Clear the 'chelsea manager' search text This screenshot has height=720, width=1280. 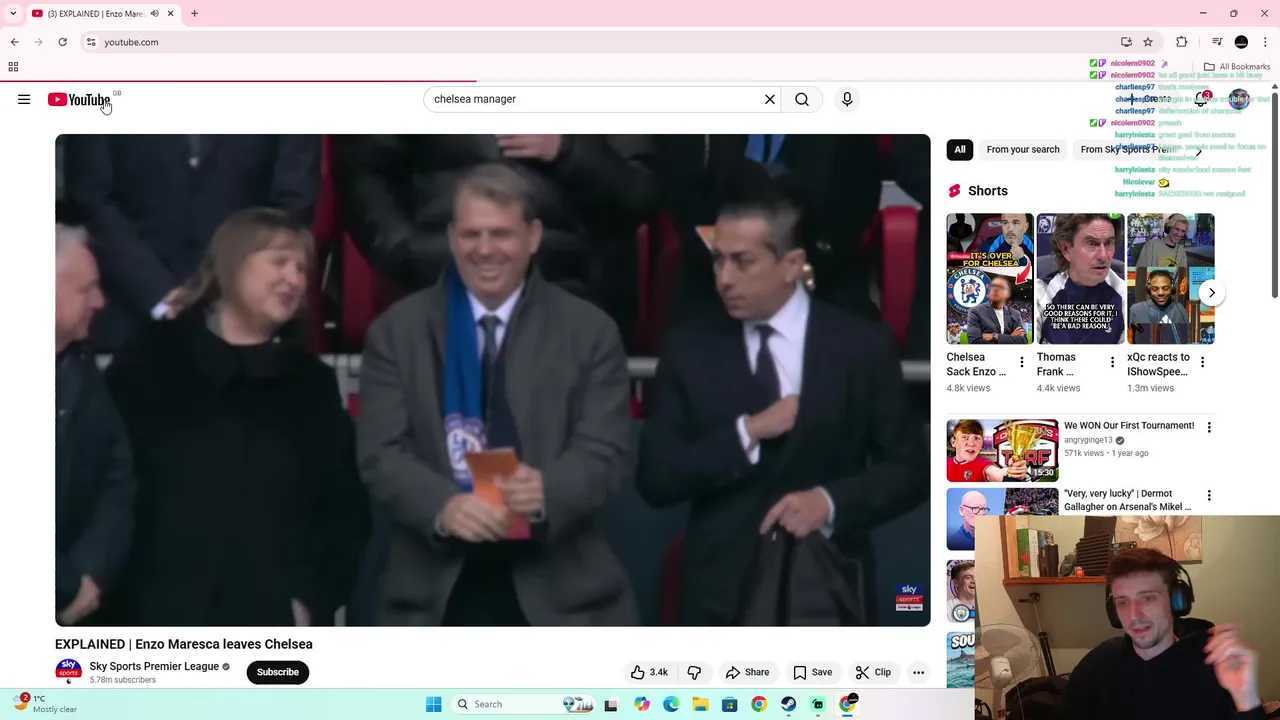[x=770, y=99]
